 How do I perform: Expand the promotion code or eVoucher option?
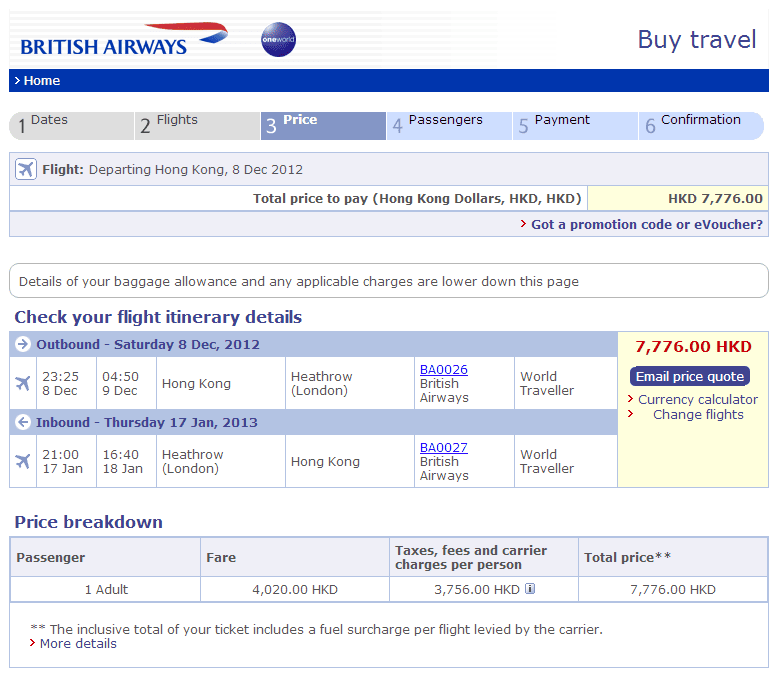pos(646,225)
